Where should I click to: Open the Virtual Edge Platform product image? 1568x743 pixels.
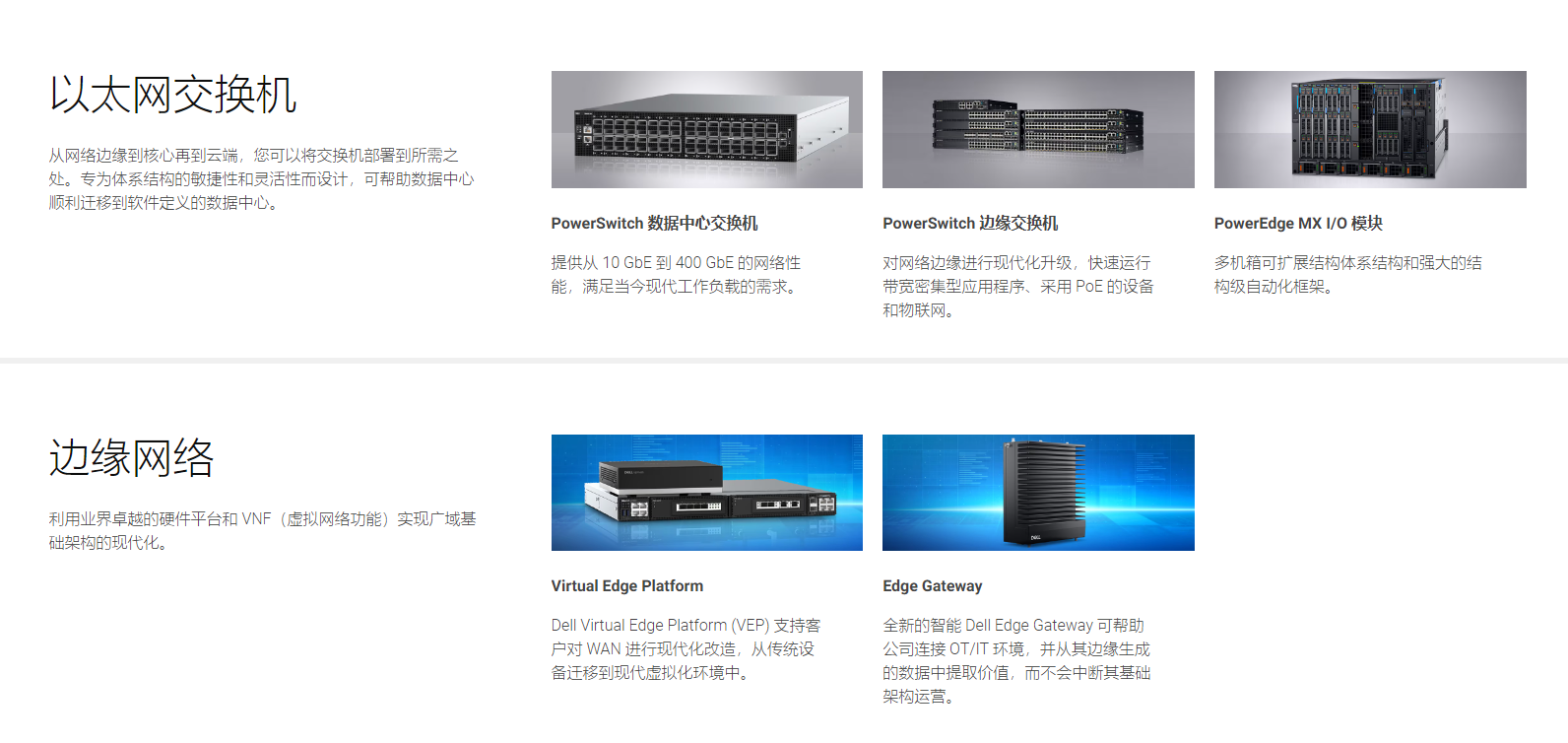(x=706, y=493)
